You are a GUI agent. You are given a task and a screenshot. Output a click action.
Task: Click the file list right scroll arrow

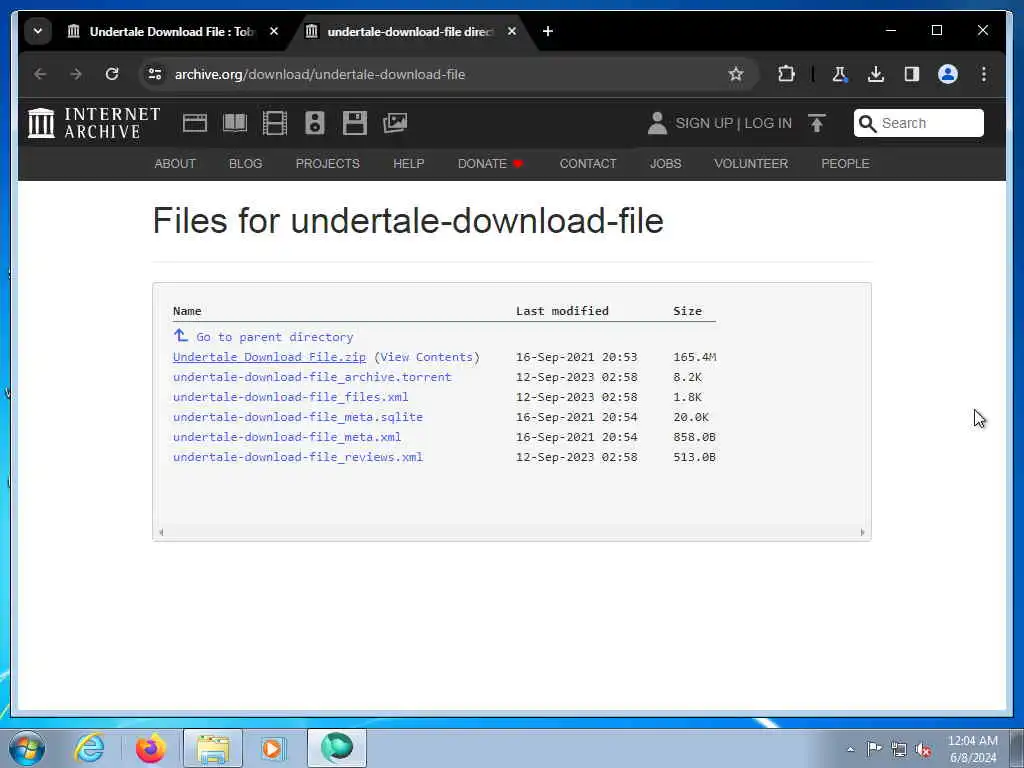click(862, 532)
